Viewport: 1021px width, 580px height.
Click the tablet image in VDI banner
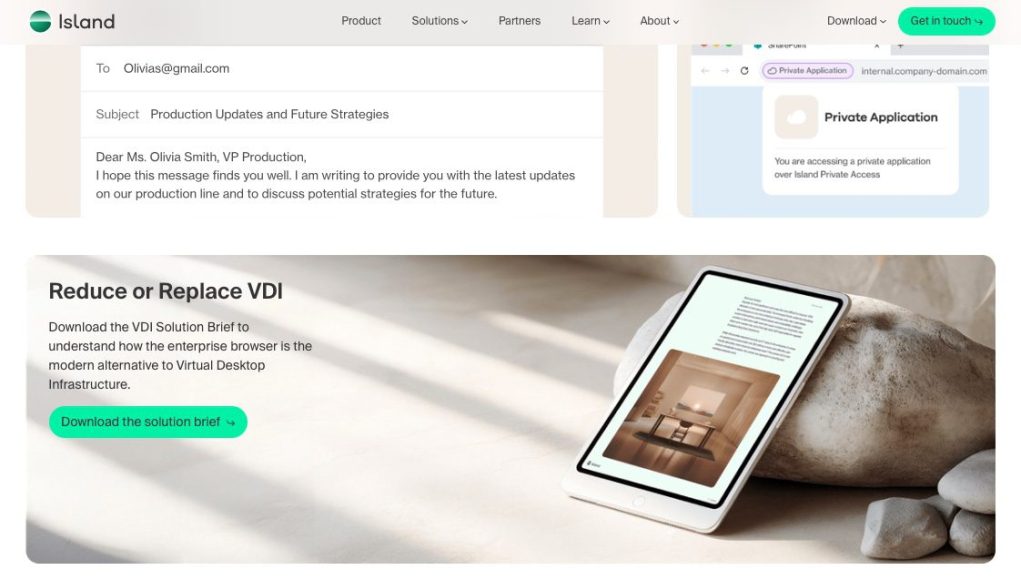706,398
